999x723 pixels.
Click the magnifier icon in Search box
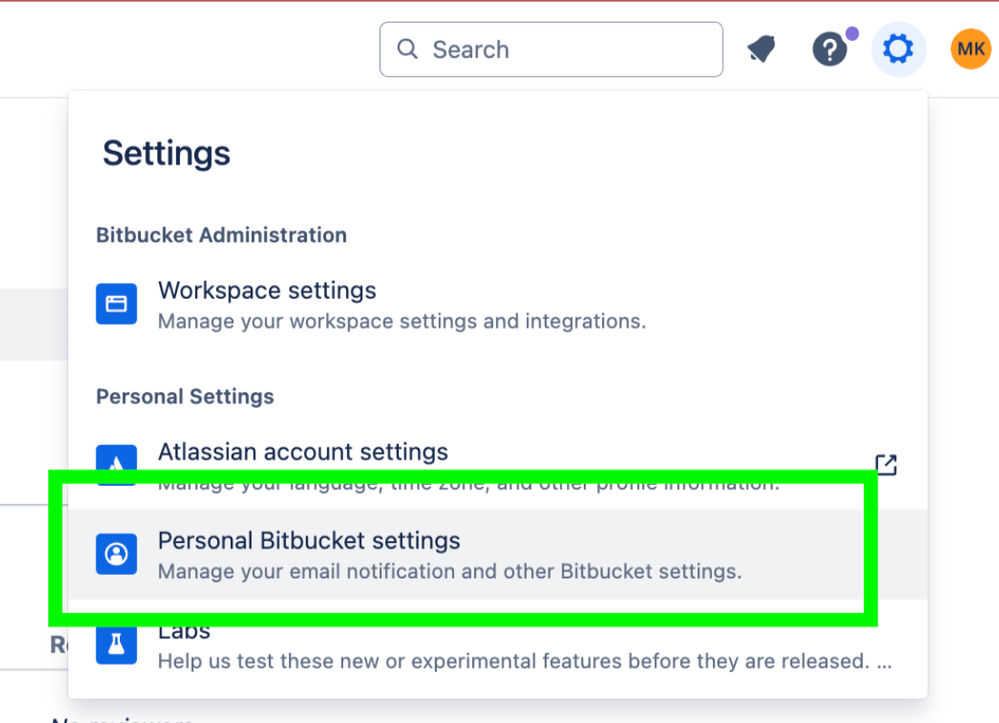tap(407, 49)
